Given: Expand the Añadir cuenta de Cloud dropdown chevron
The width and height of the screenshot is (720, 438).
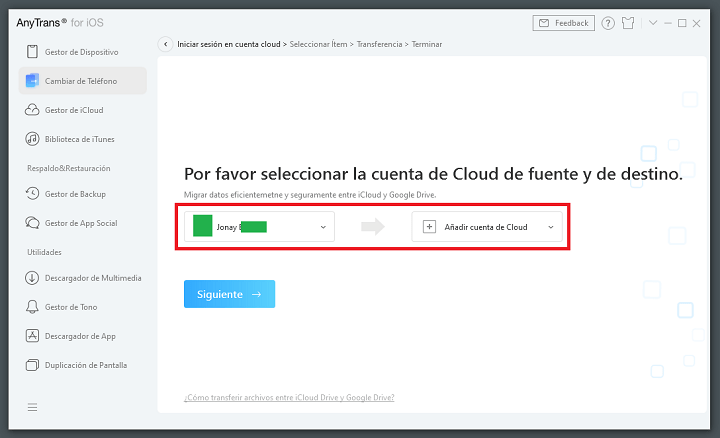Looking at the screenshot, I should [x=551, y=227].
